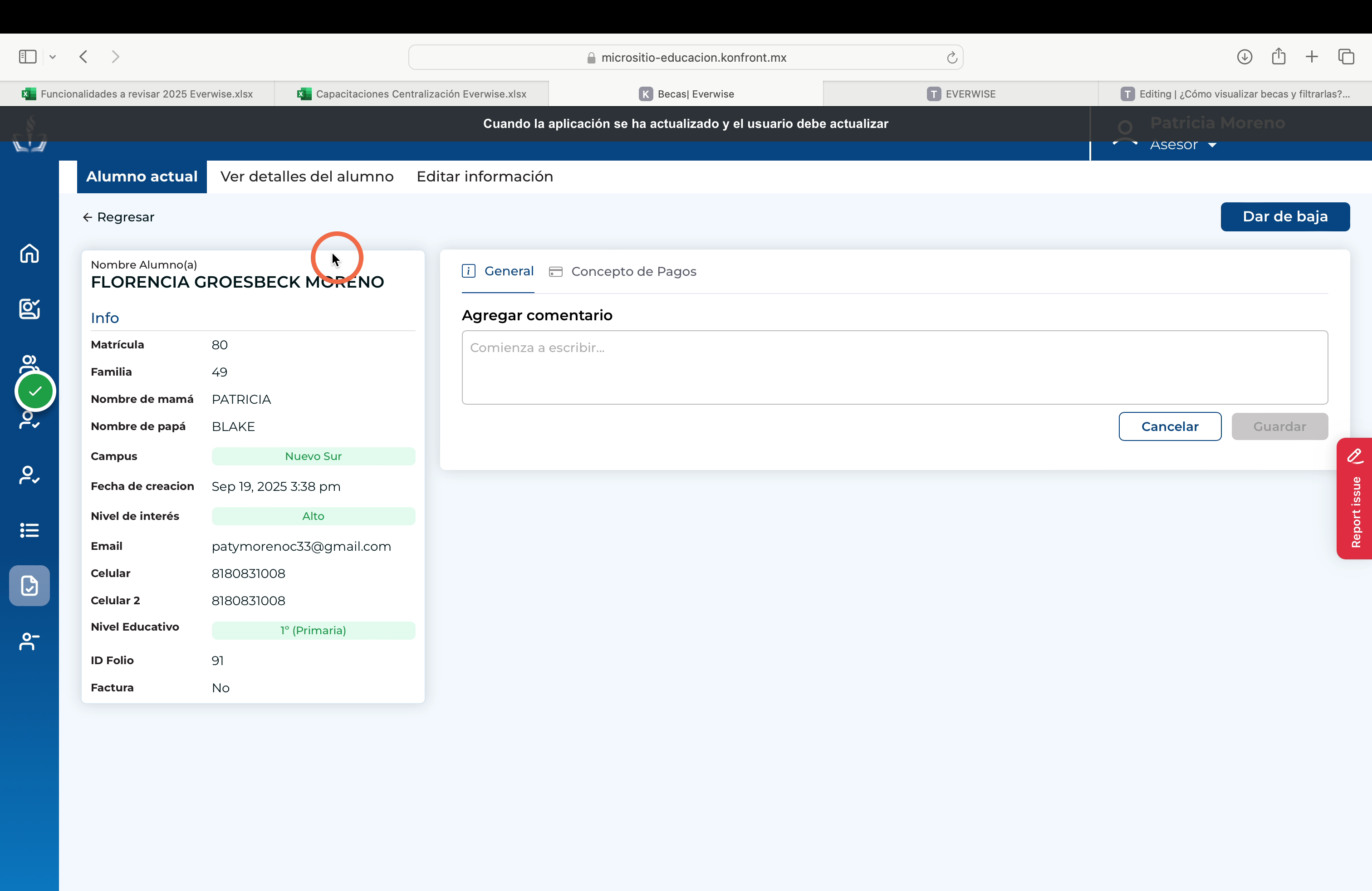The height and width of the screenshot is (891, 1372).
Task: Click the student name FLORENCIA GROESBECK MORENO
Action: tap(237, 282)
